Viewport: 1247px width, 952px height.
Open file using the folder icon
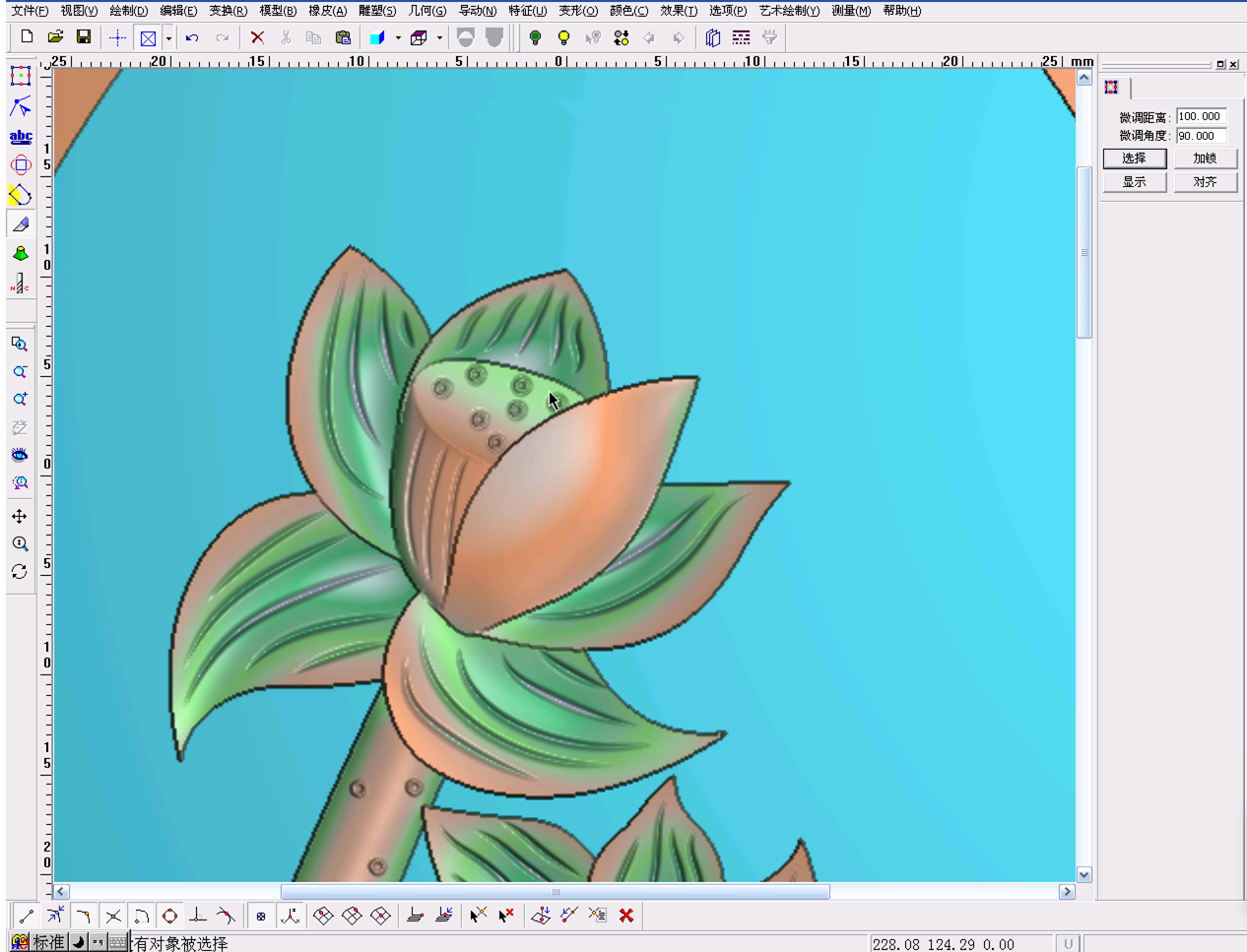click(55, 37)
